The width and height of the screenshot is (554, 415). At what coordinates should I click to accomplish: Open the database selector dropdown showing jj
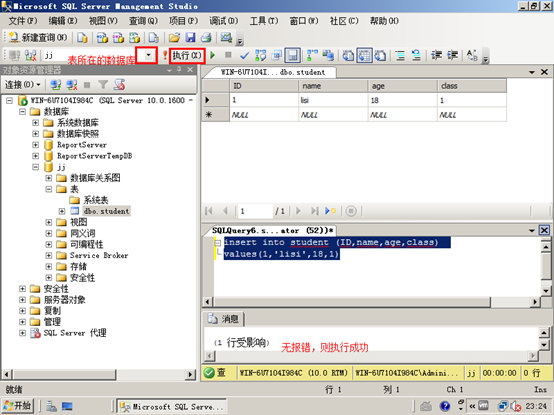[x=148, y=55]
